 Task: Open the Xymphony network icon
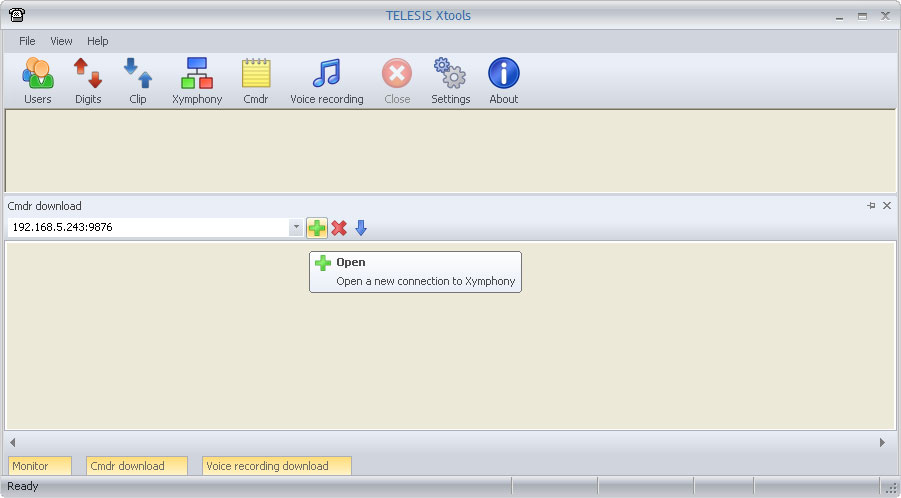197,80
